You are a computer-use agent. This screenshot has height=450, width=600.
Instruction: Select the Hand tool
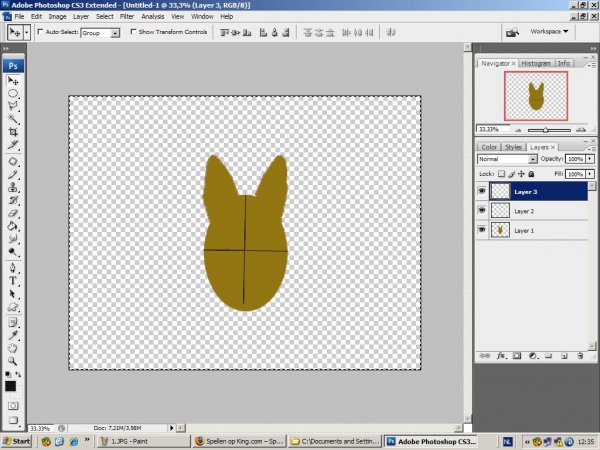13,348
